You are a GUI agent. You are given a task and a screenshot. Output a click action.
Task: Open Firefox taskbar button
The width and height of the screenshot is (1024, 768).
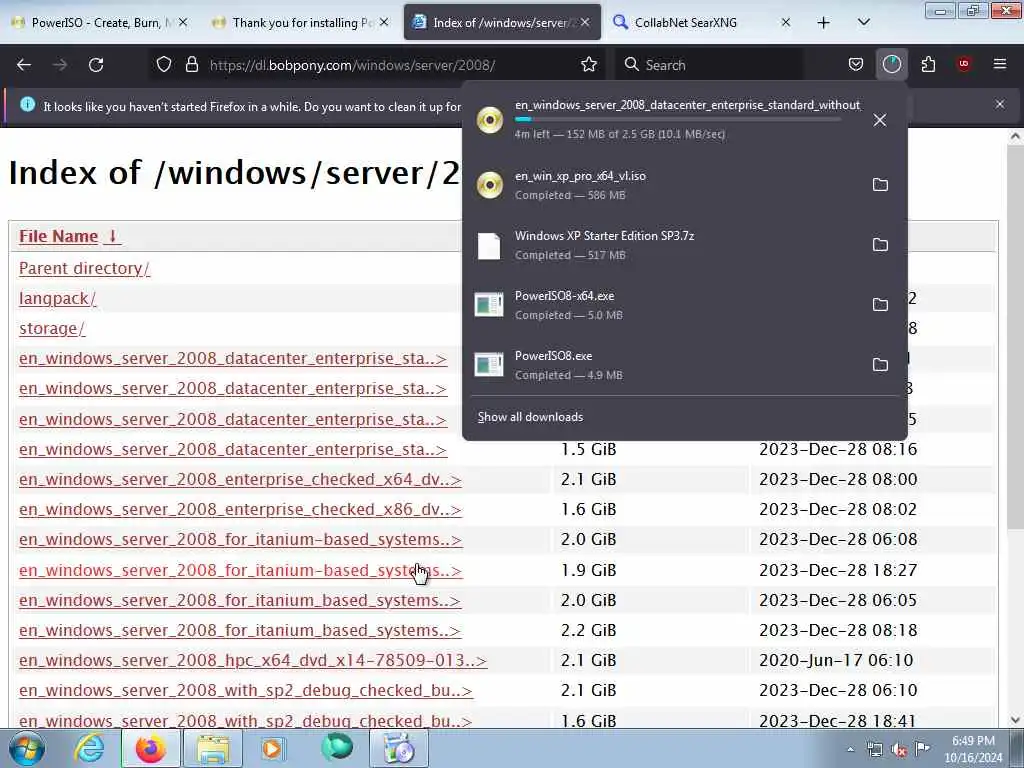(x=151, y=749)
